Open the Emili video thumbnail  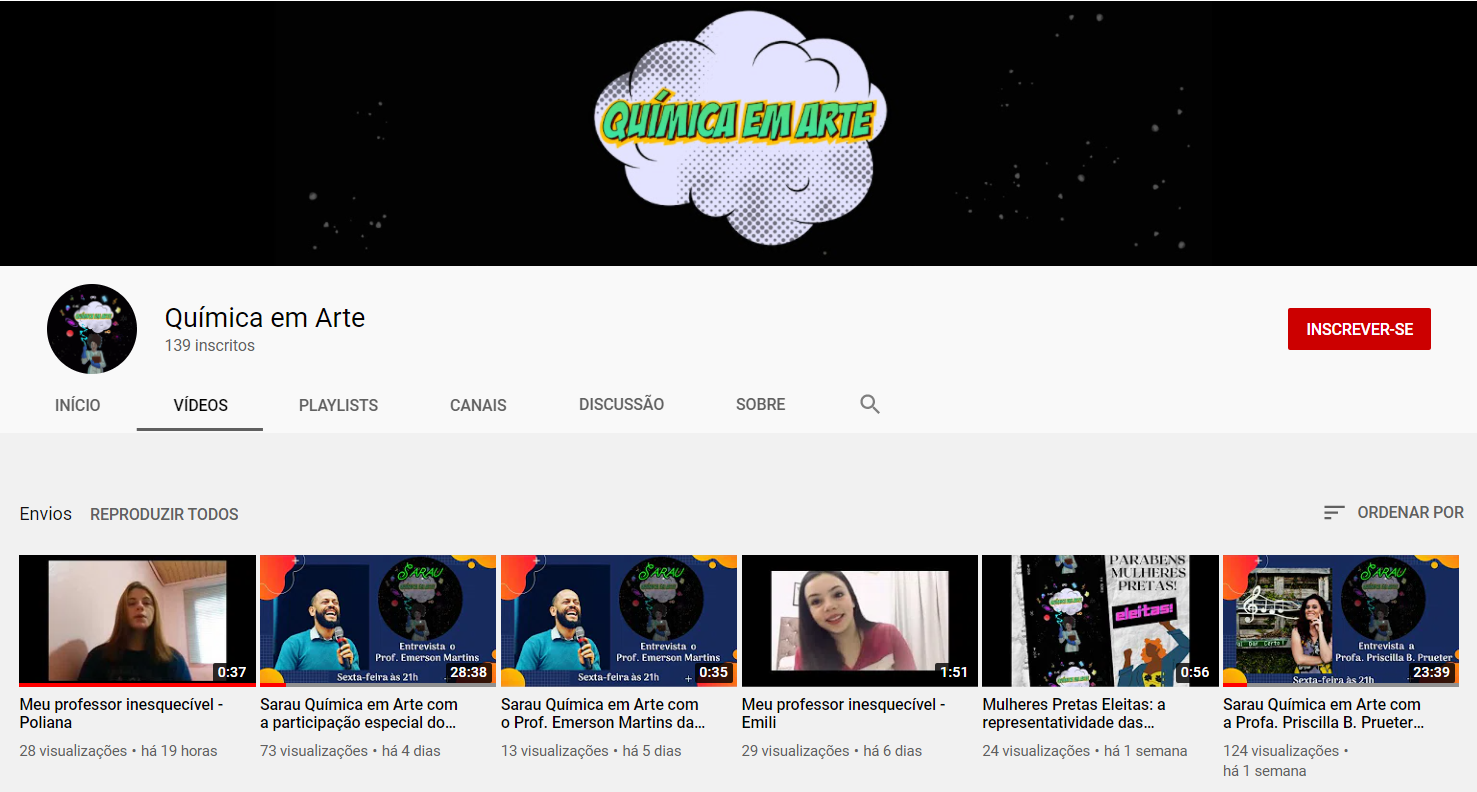pos(860,621)
